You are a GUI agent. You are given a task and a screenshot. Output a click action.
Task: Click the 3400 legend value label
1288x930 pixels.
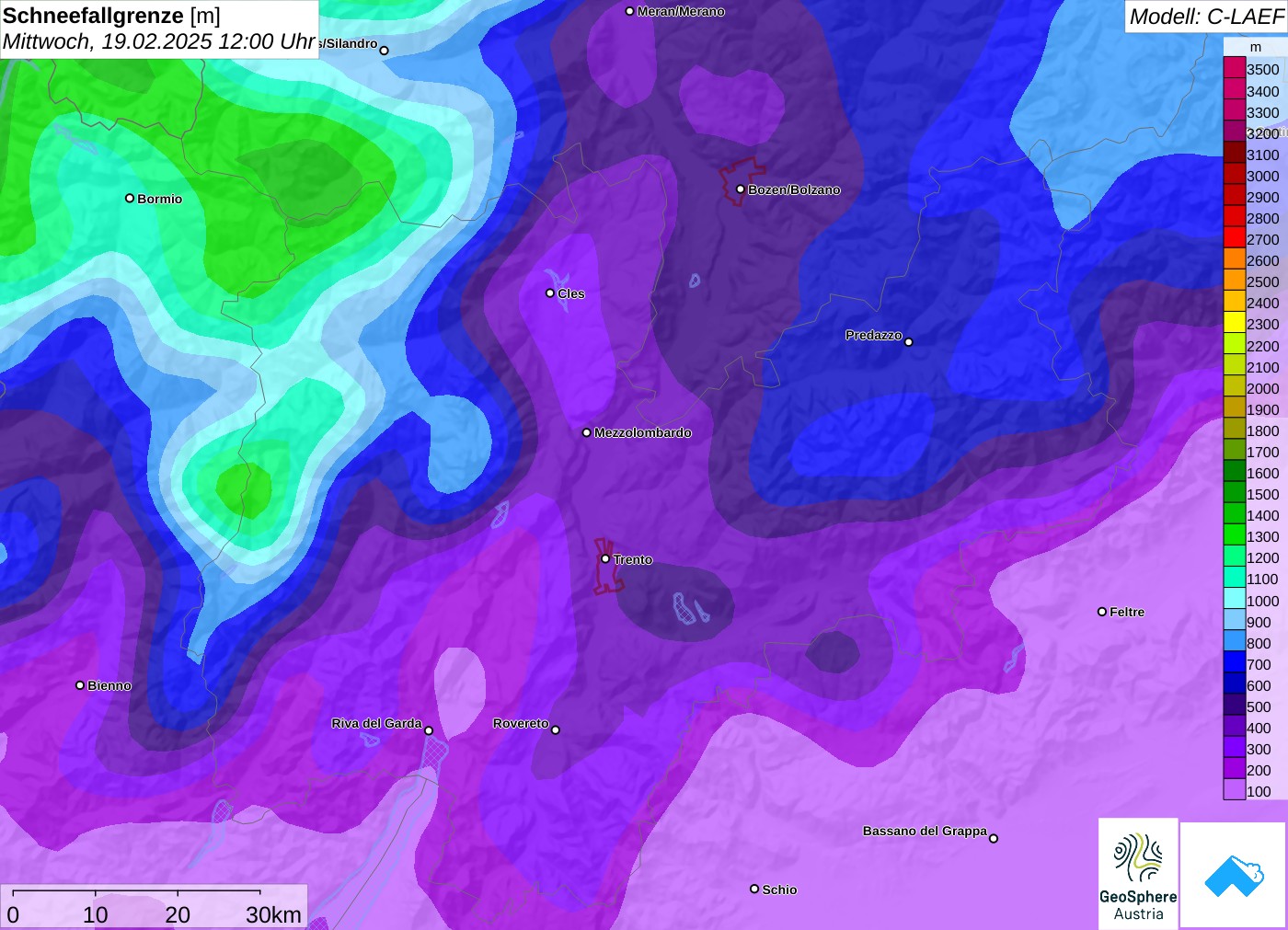(1262, 91)
